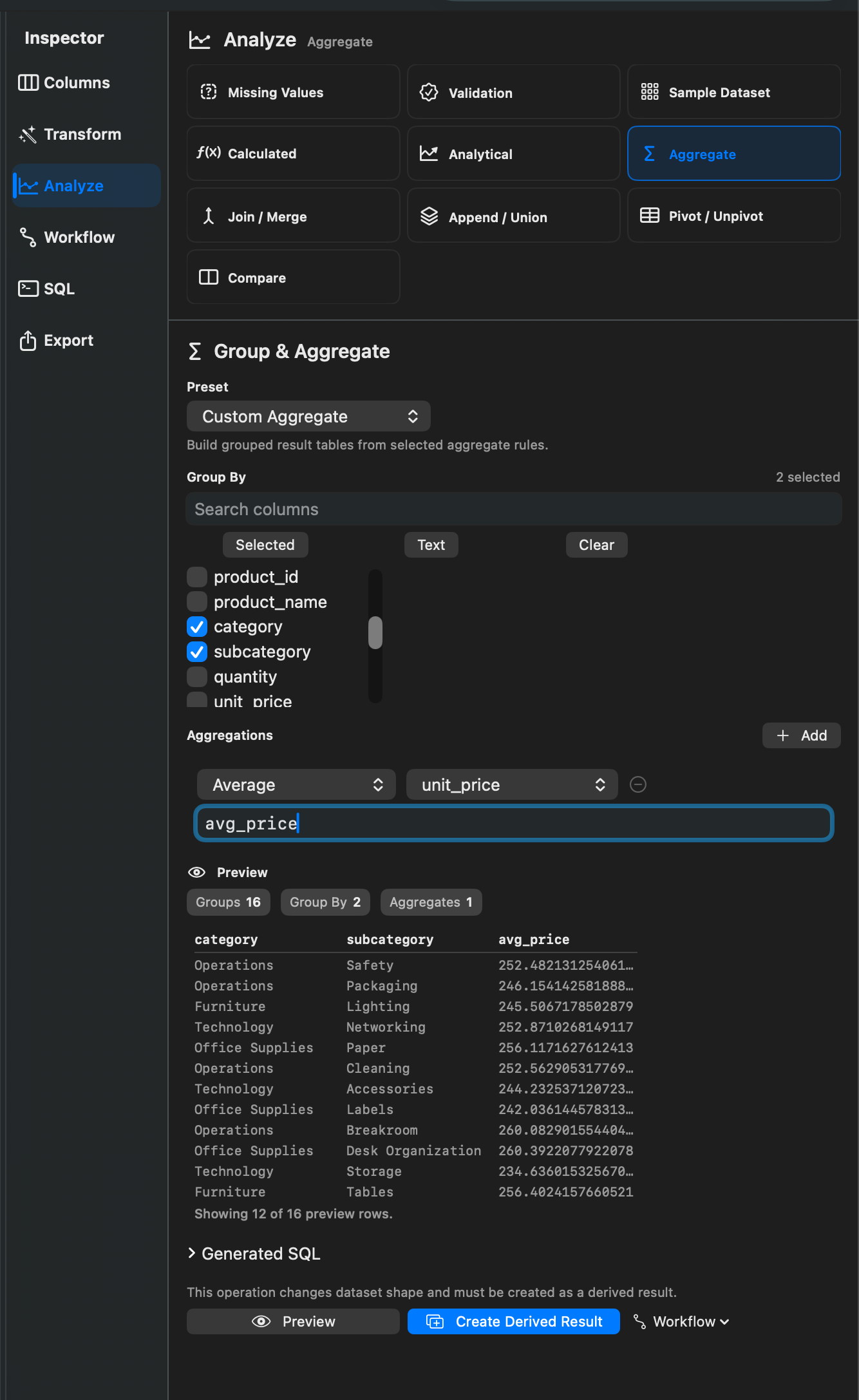Click the Networking subcategory cell

(386, 1027)
